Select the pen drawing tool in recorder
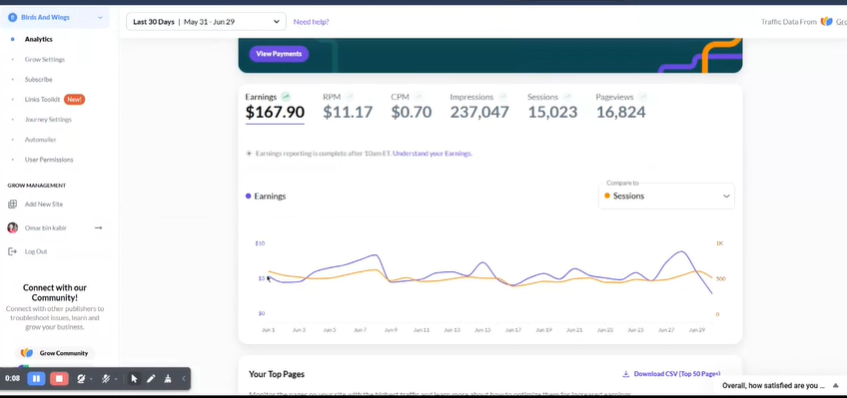847x398 pixels. coord(151,379)
